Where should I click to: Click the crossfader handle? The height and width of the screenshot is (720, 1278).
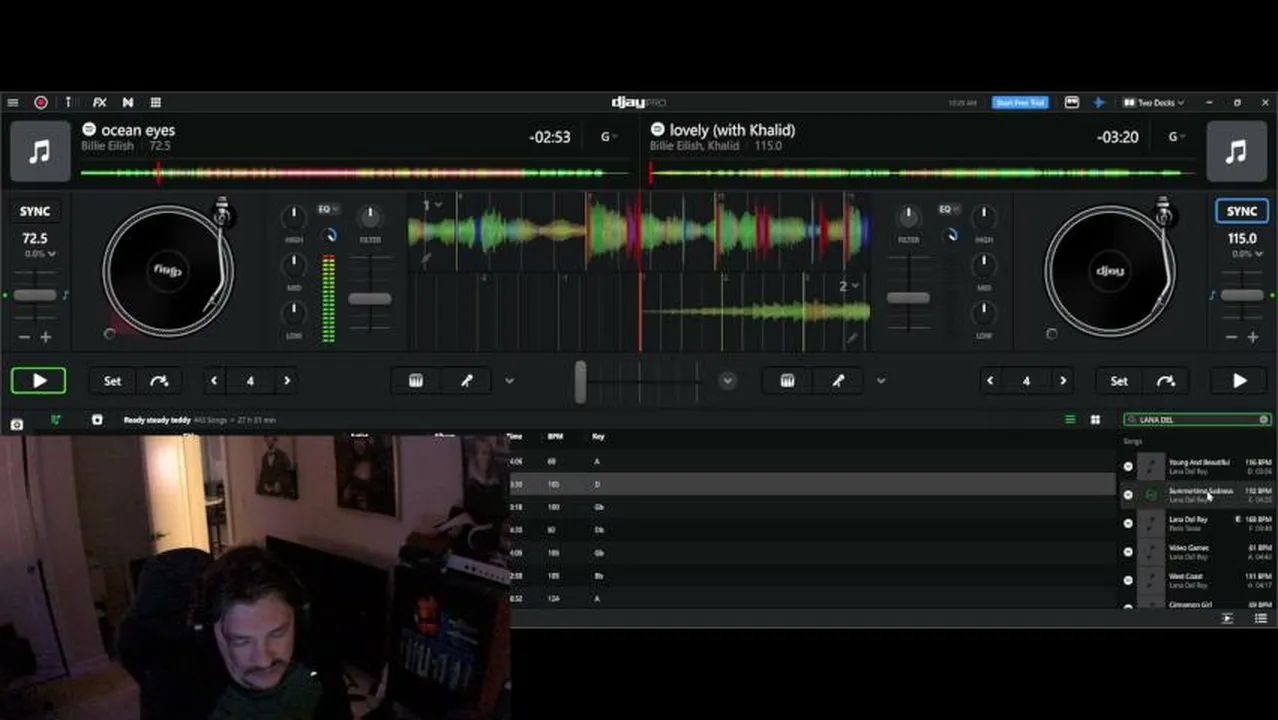(x=580, y=382)
